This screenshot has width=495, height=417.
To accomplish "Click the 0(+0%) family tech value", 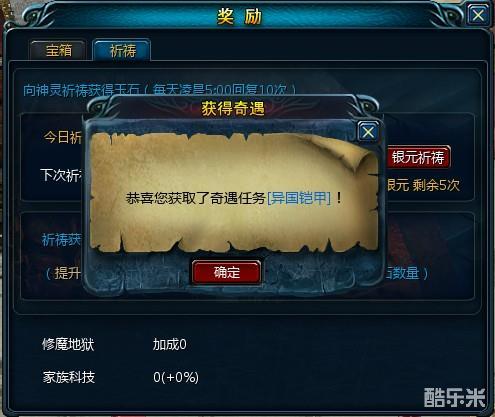I will click(176, 377).
